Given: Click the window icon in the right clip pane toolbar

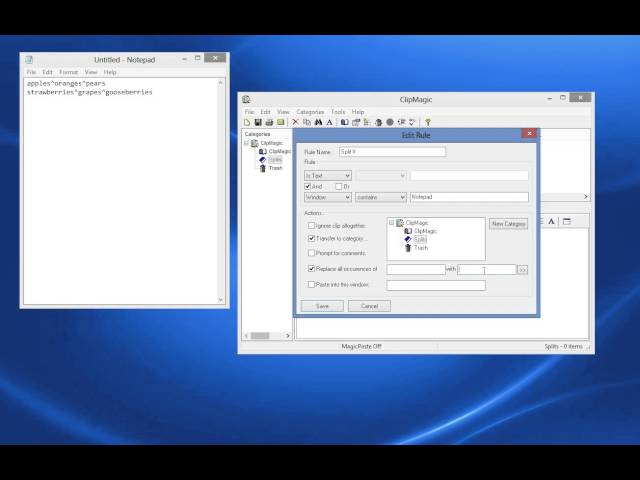Looking at the screenshot, I should pos(567,222).
